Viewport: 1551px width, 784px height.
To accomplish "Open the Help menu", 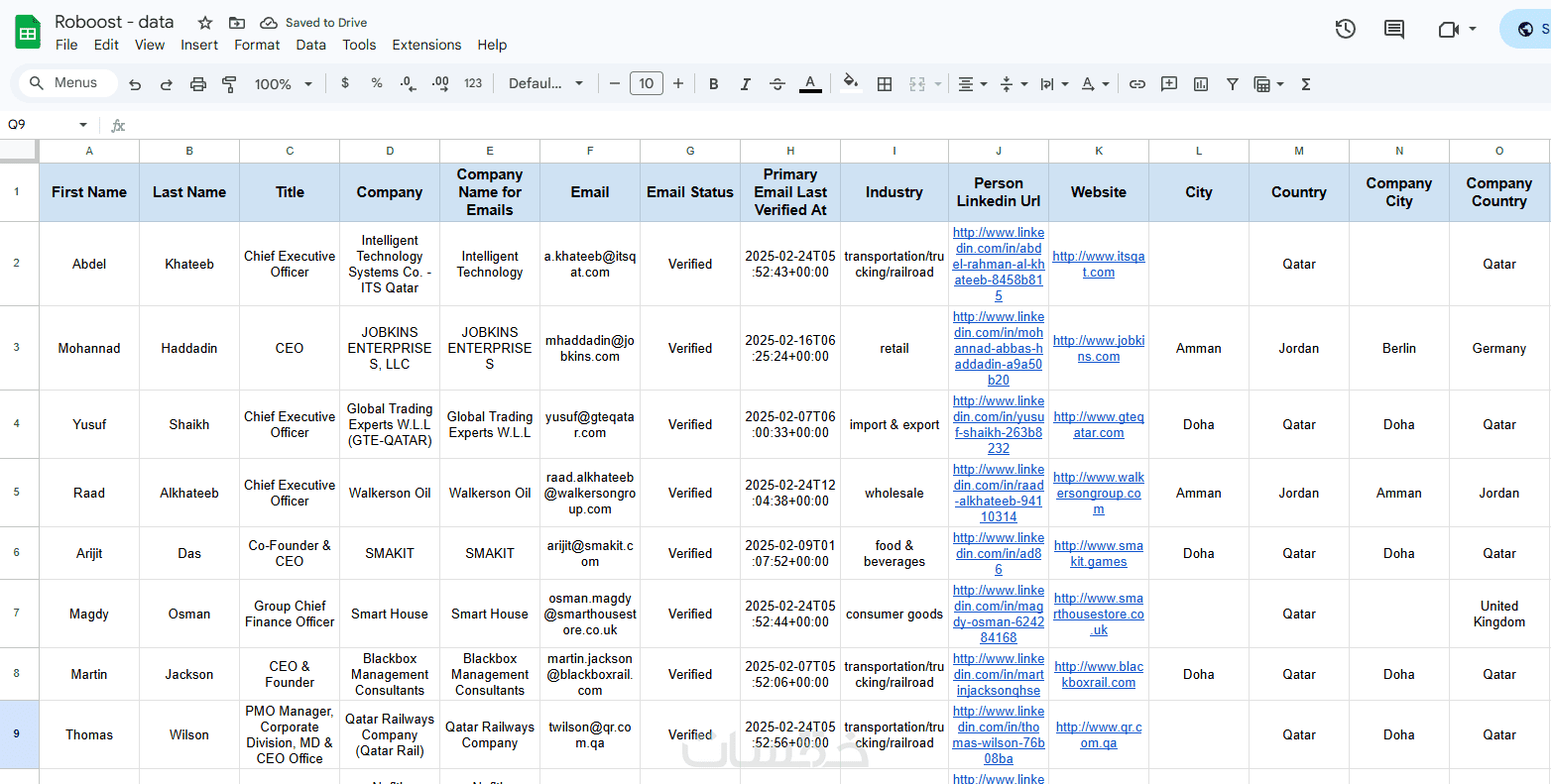I will (x=492, y=45).
